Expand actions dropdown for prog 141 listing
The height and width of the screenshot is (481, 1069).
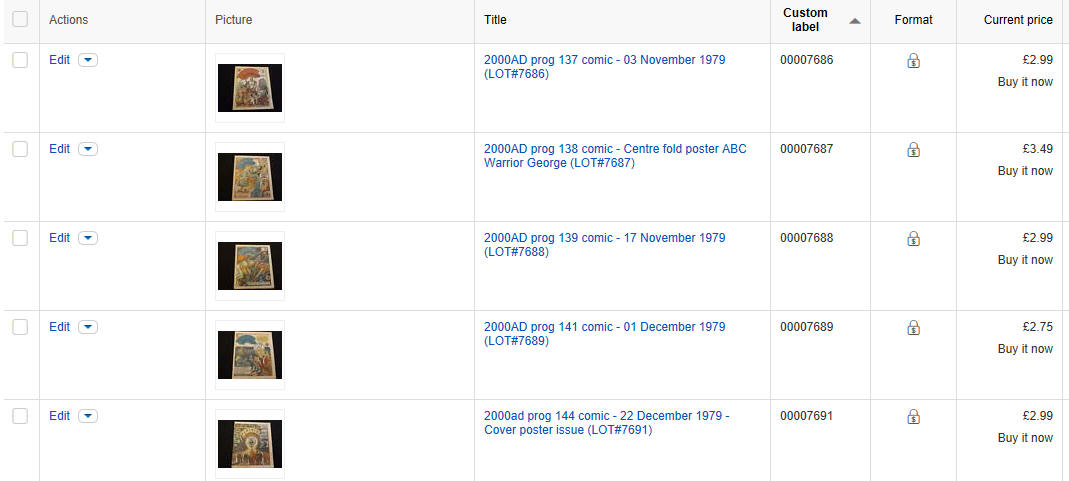pos(88,327)
